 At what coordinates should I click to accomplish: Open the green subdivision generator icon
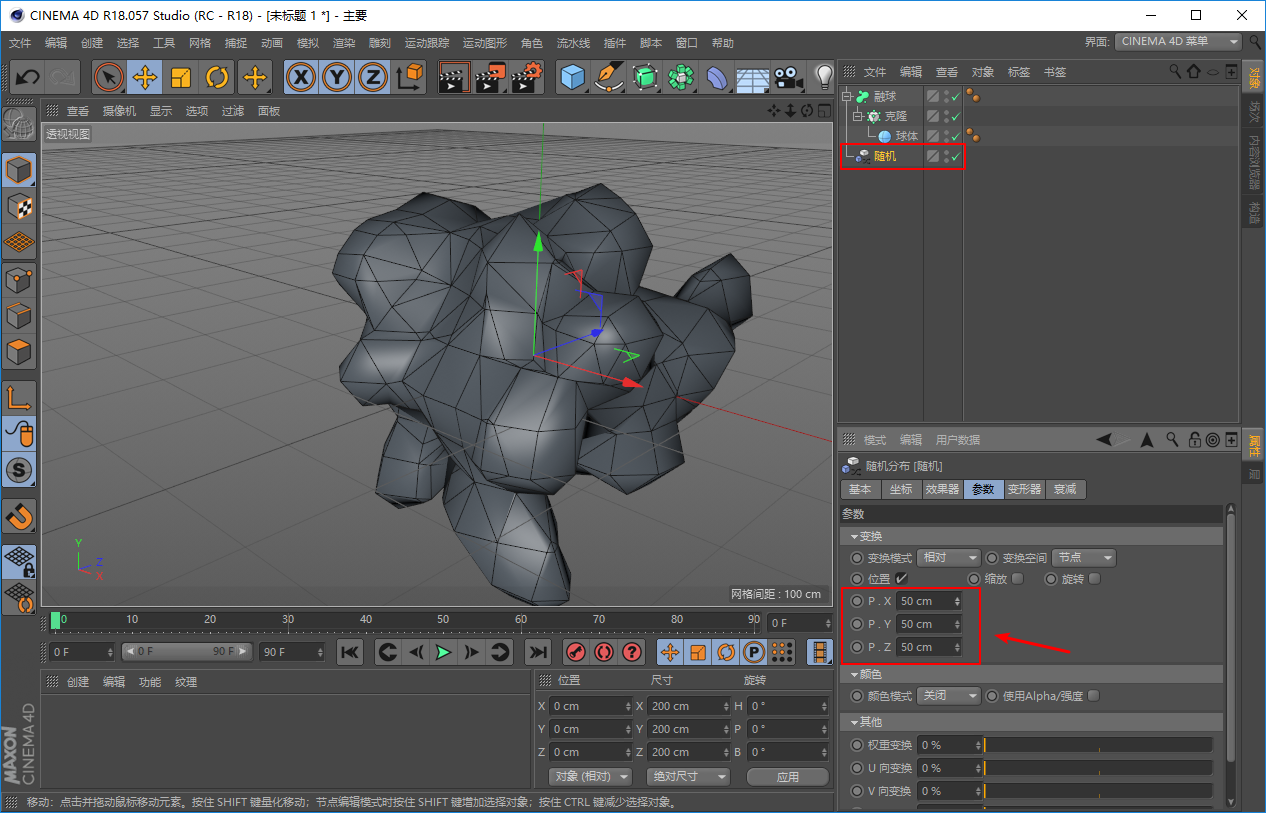(645, 77)
